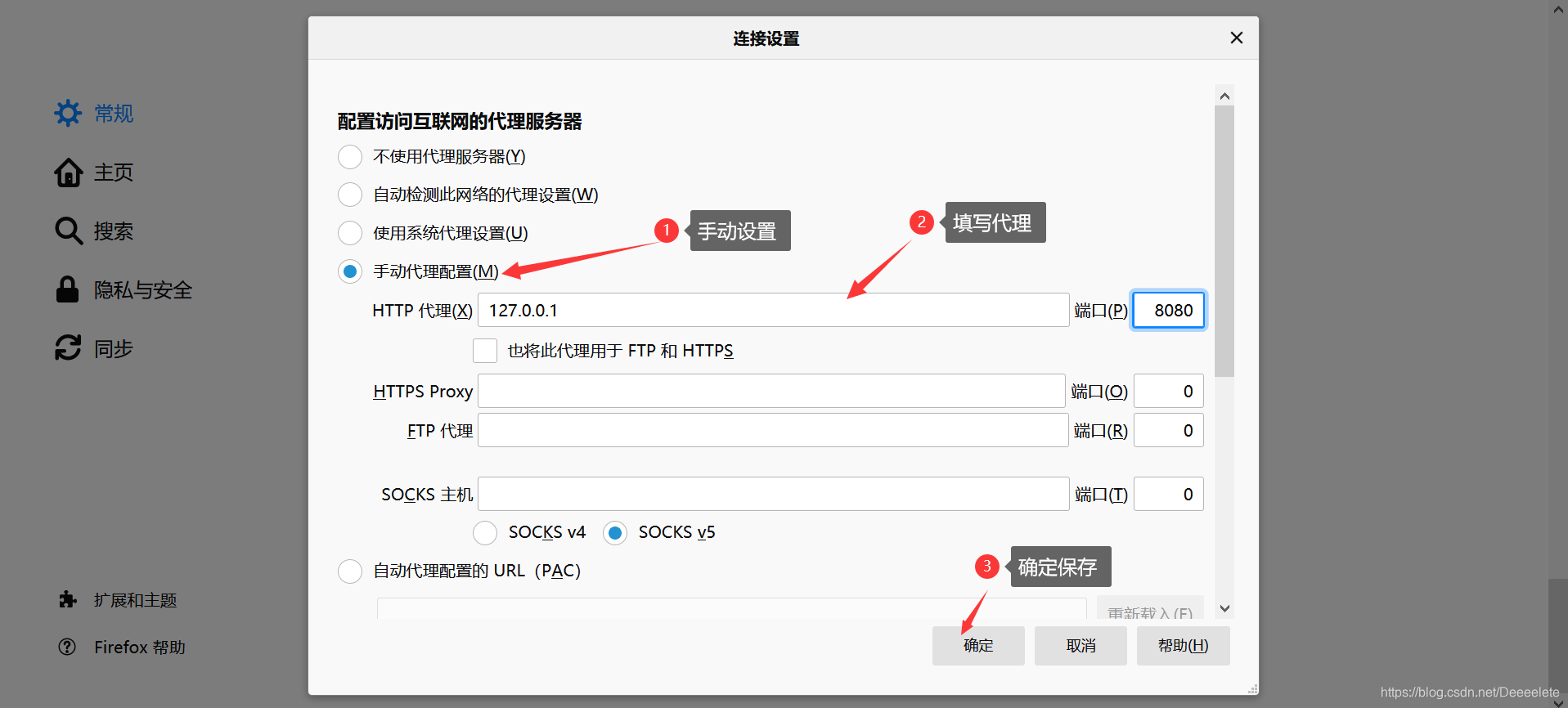Click the home icon beside 主页
The height and width of the screenshot is (708, 1568).
[x=68, y=173]
